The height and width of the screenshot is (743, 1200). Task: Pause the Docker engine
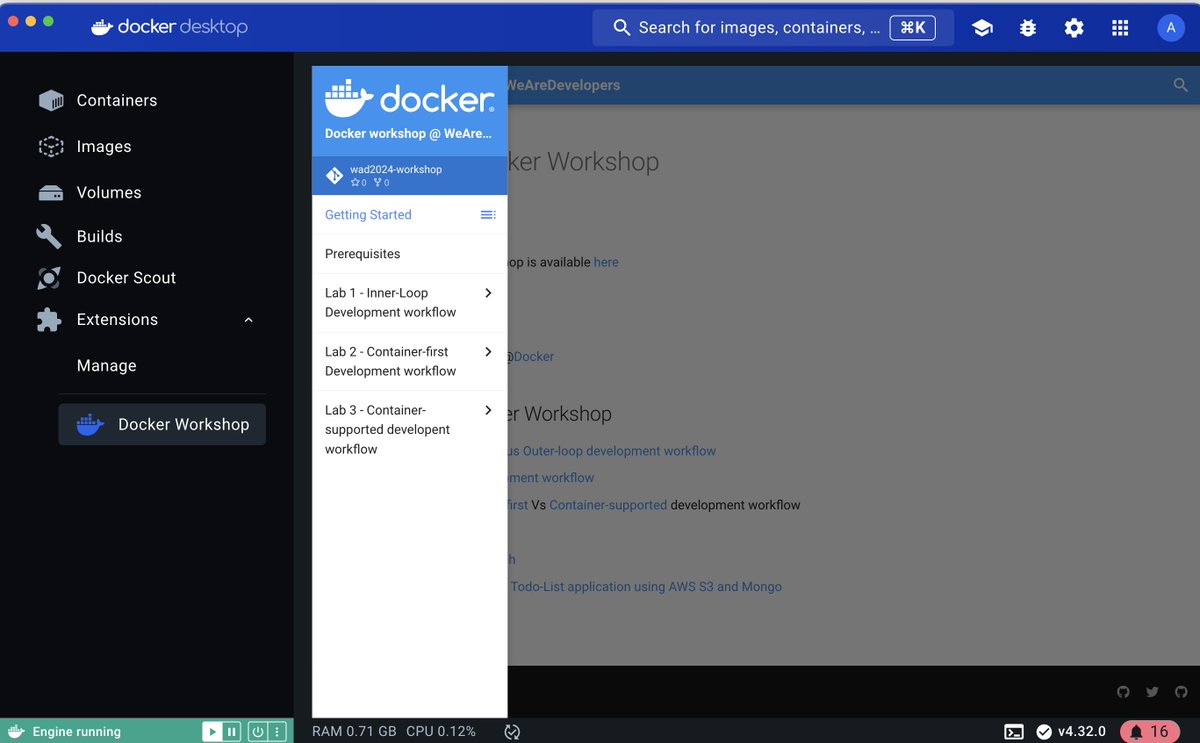(x=232, y=731)
